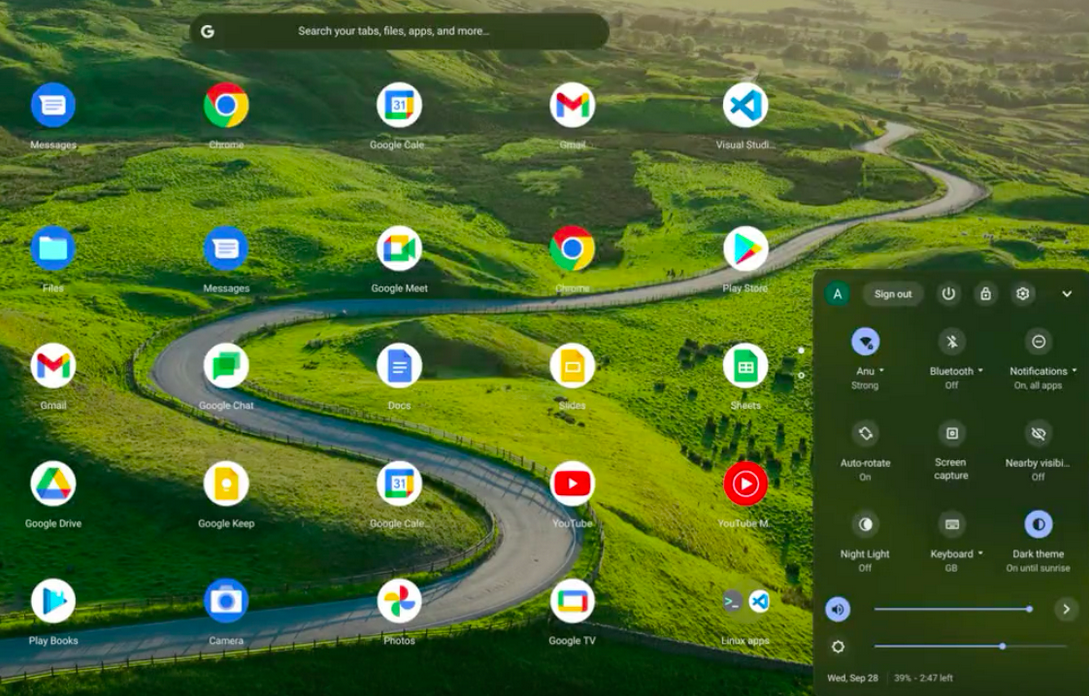
Task: Disable Auto-rotate in quick settings
Action: pyautogui.click(x=865, y=433)
